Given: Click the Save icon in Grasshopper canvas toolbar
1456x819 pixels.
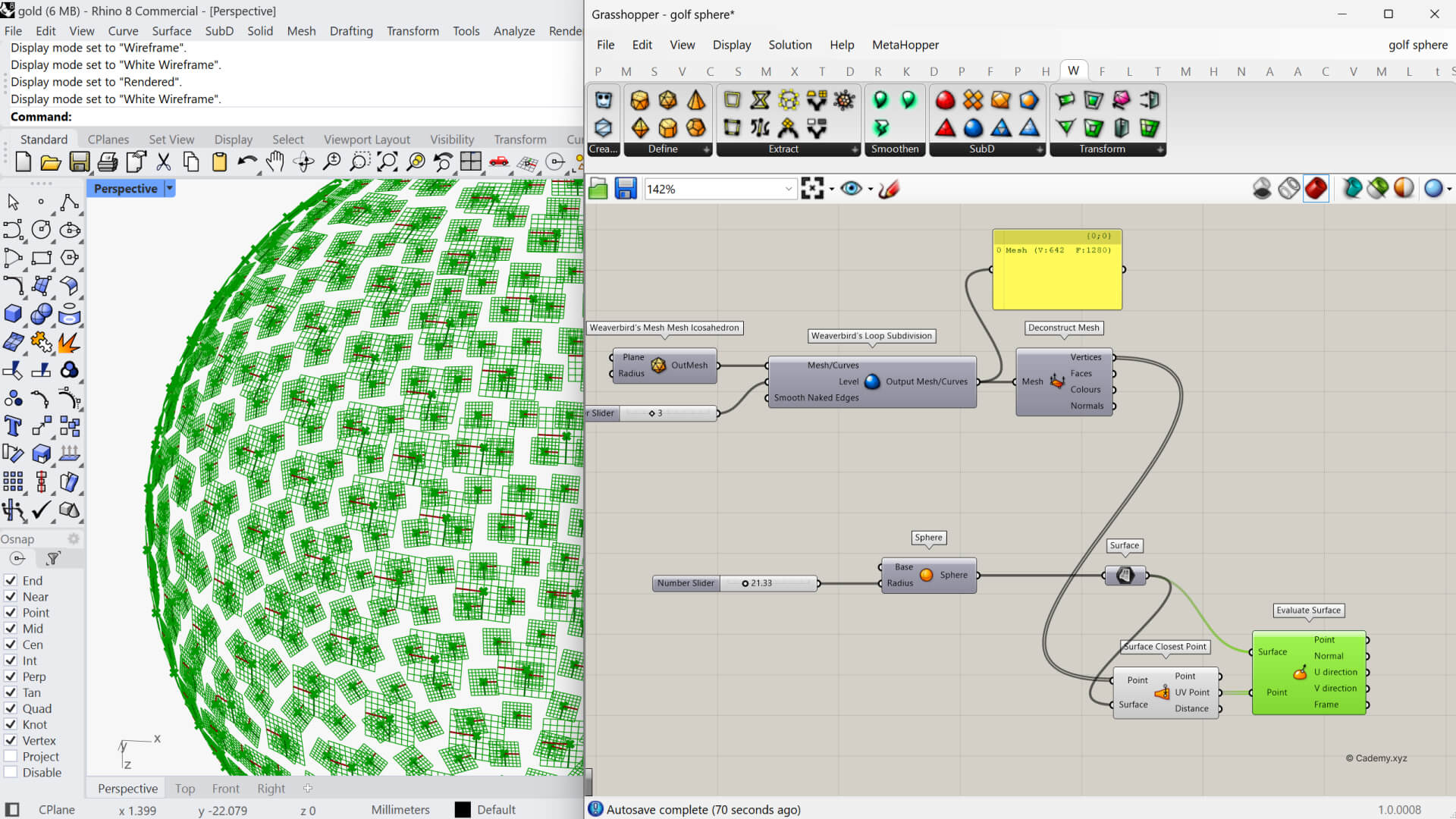Looking at the screenshot, I should click(625, 189).
